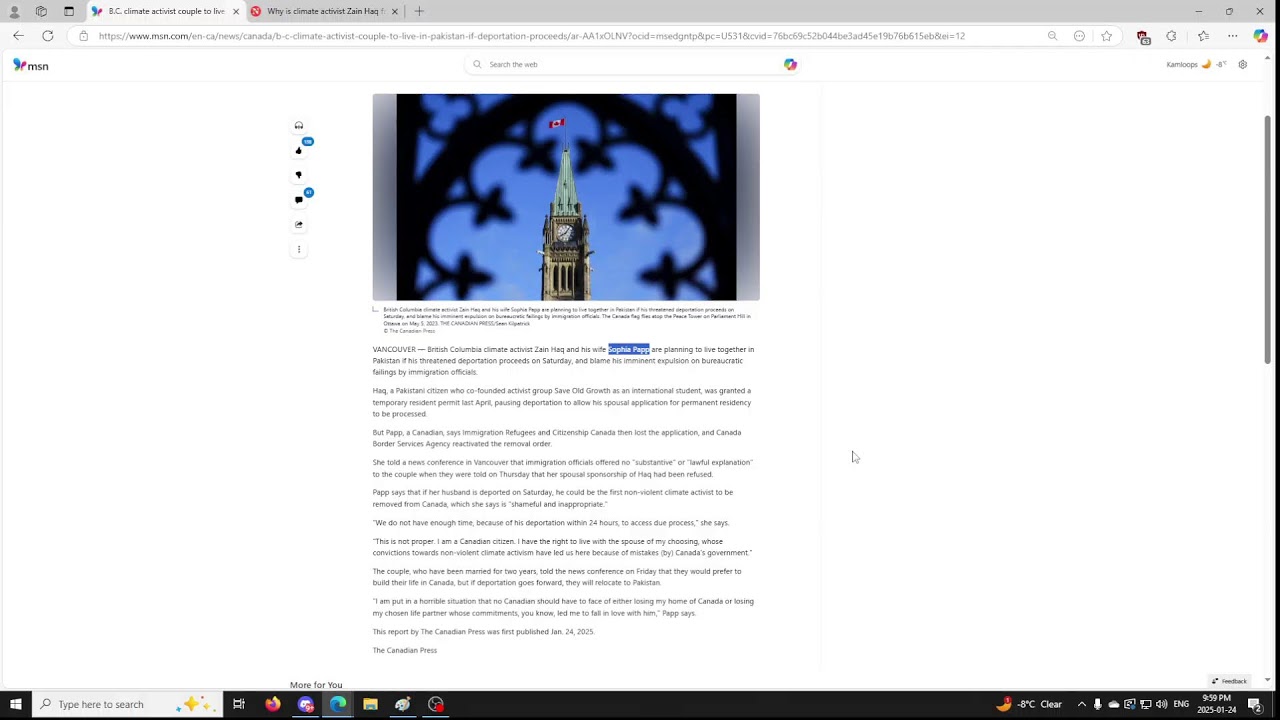This screenshot has width=1280, height=720.
Task: Click the Feedback button
Action: pyautogui.click(x=1229, y=681)
